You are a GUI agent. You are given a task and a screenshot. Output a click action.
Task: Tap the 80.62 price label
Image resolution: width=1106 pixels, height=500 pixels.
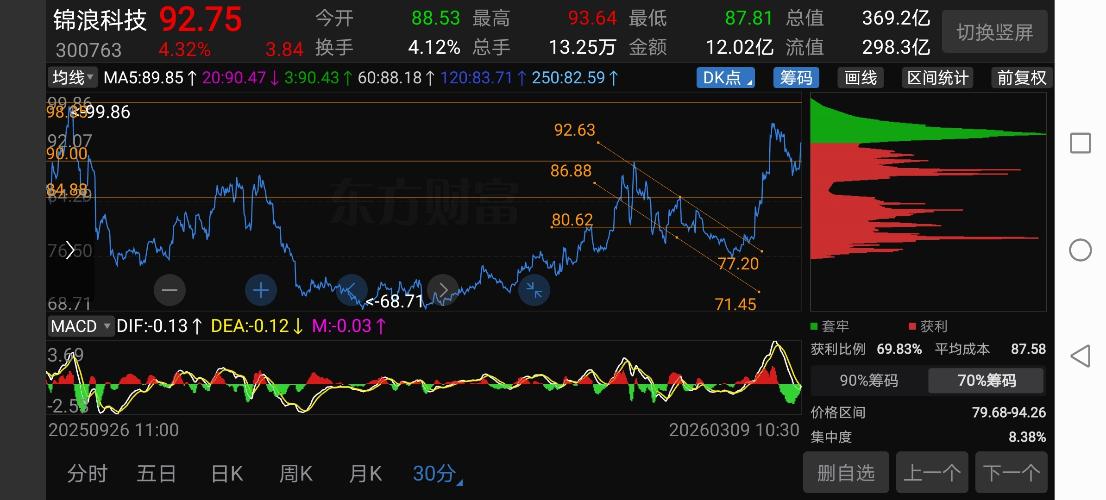(572, 220)
